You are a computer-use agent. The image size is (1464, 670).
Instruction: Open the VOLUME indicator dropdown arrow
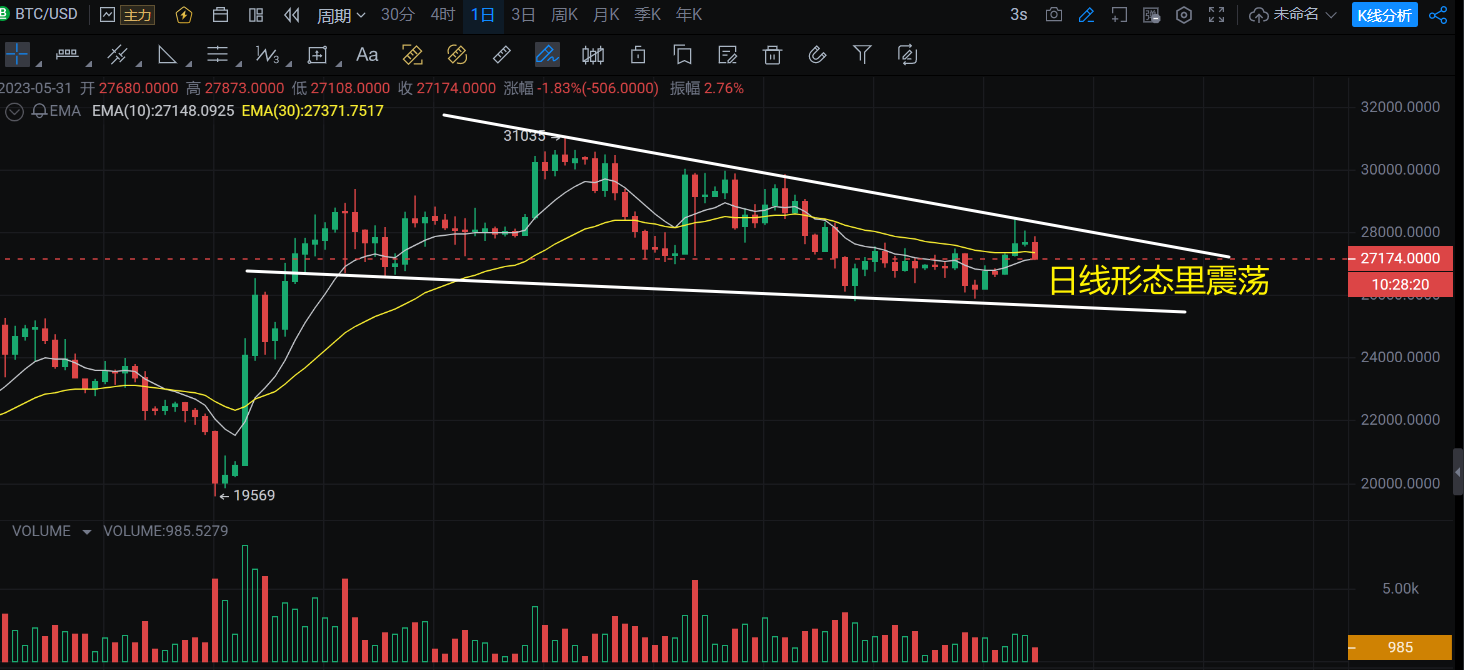pos(87,532)
